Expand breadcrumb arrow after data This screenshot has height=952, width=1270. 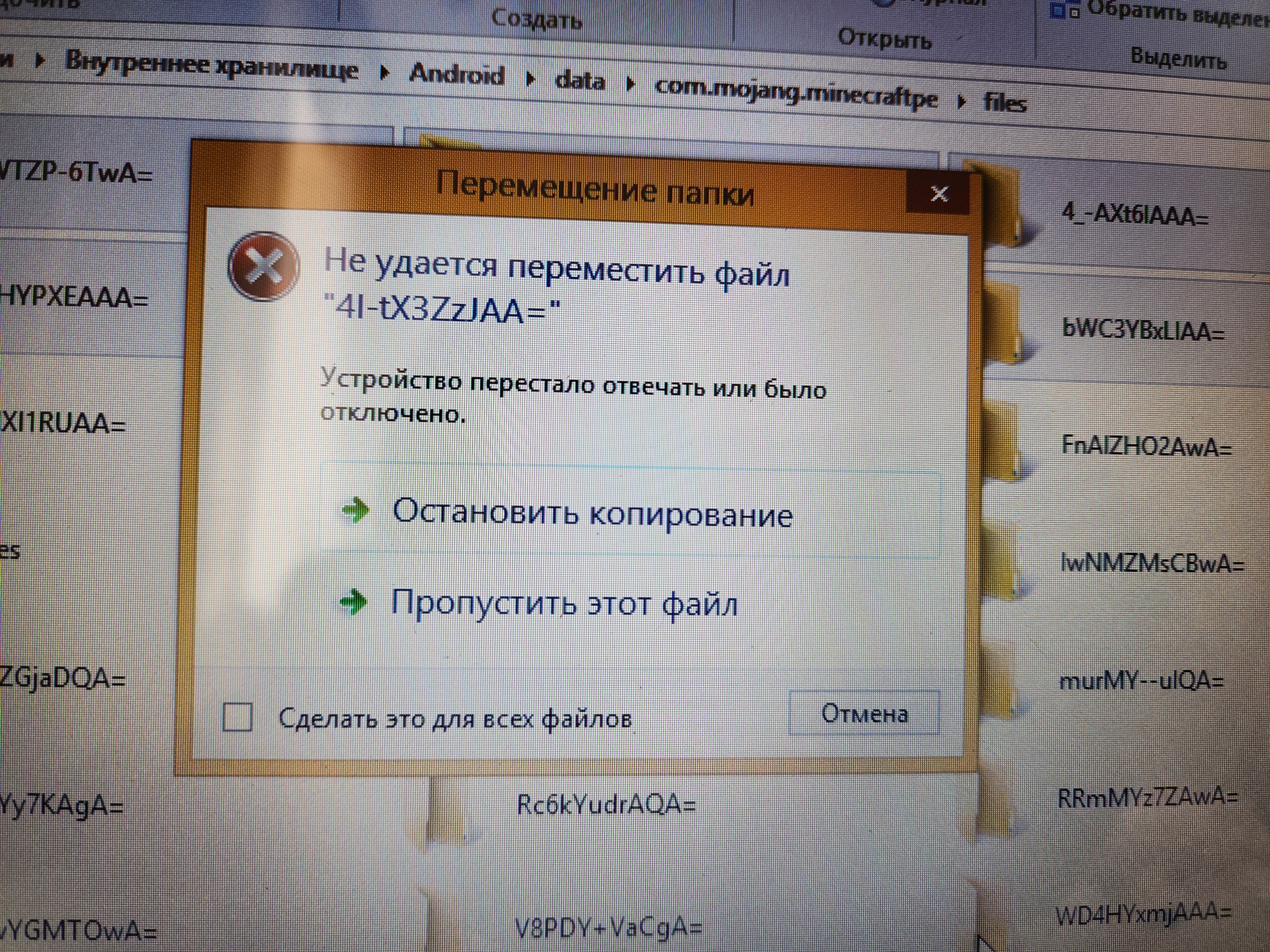[631, 84]
